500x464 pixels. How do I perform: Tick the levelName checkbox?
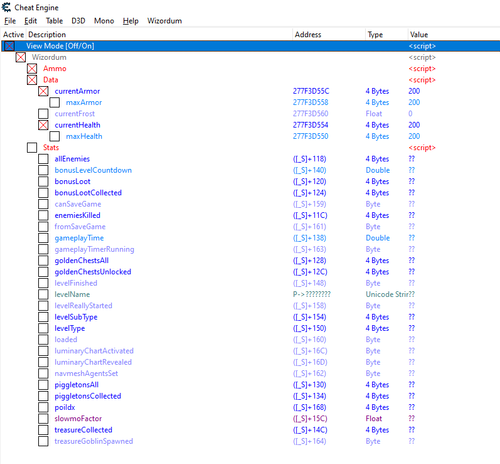pos(43,295)
